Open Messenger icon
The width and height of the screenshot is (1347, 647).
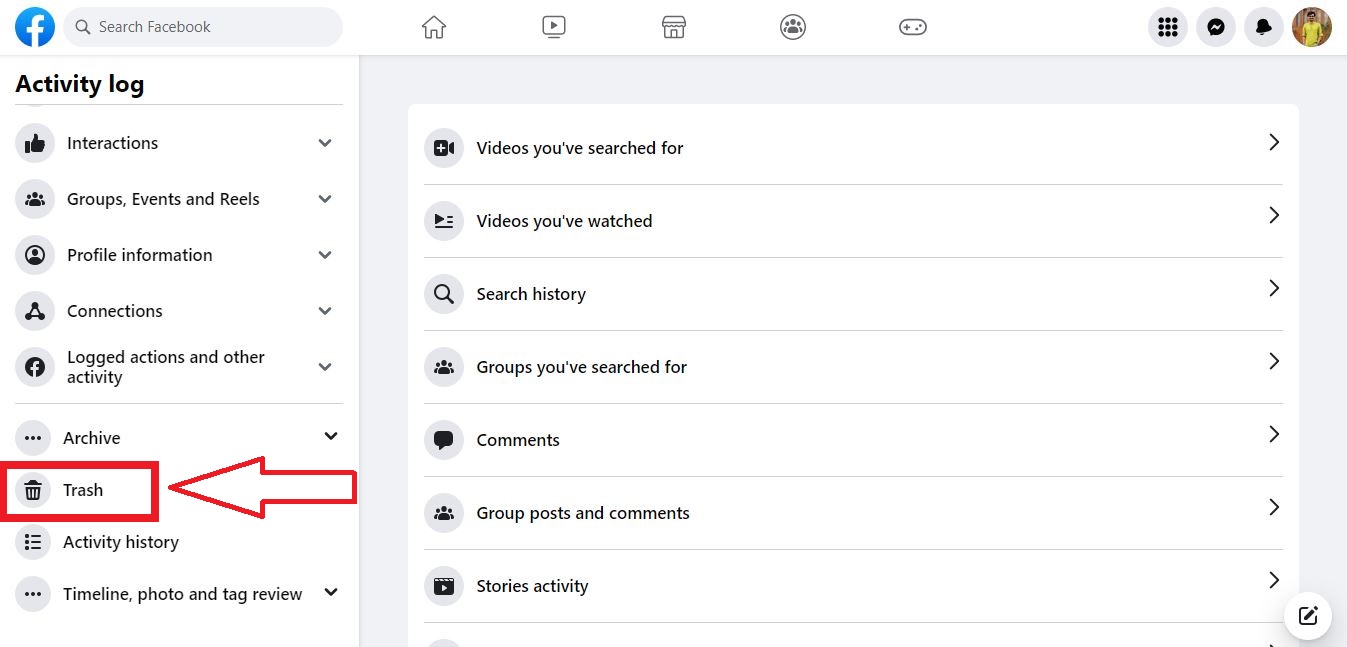coord(1216,27)
